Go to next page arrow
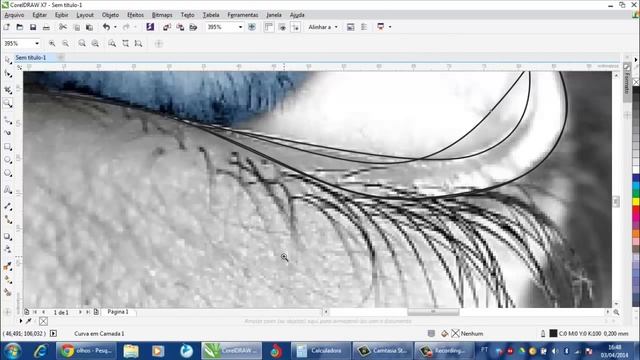Screen dimensions: 640x360 80,312
